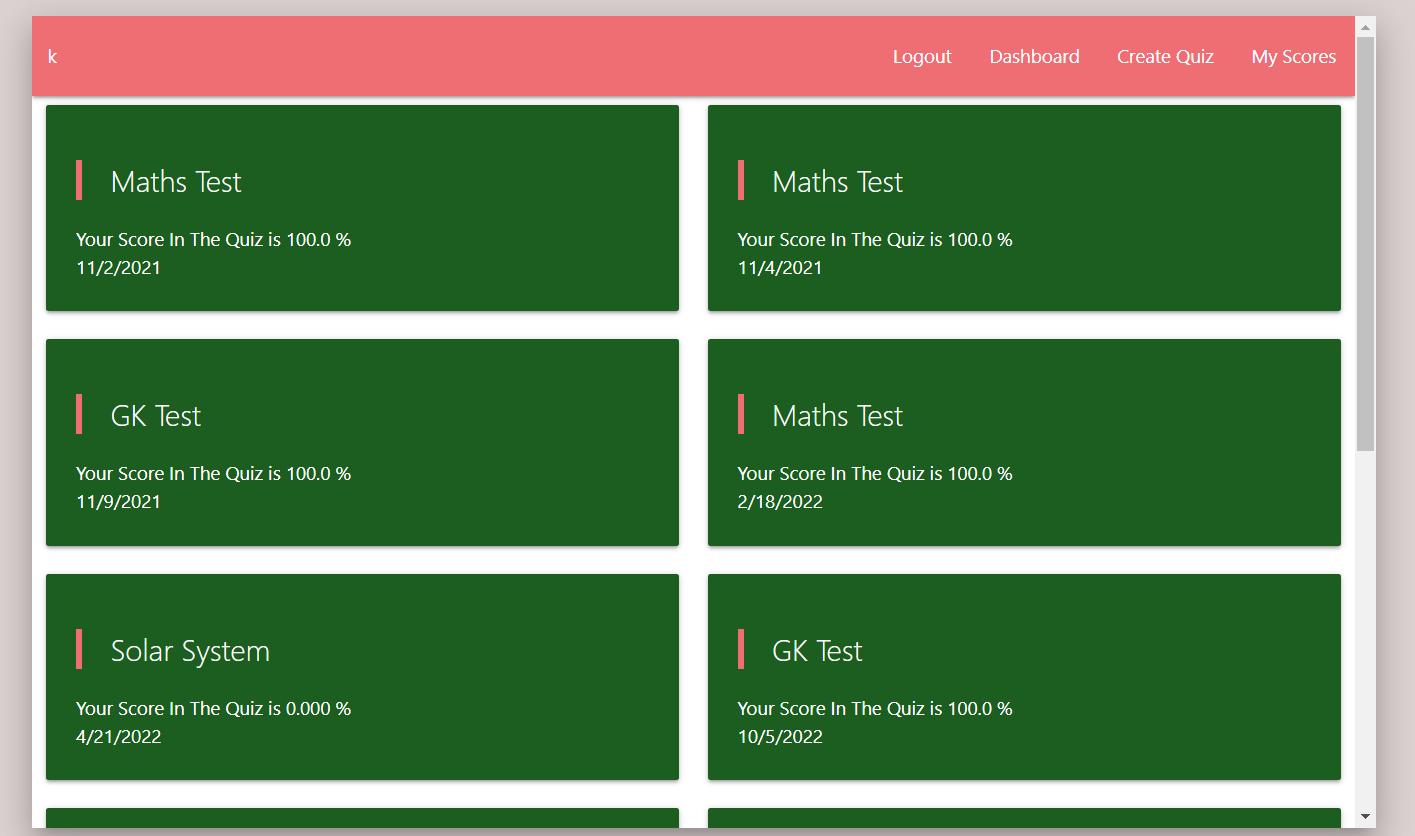Click the date 11/4/2021
The height and width of the screenshot is (836, 1415).
(x=780, y=268)
